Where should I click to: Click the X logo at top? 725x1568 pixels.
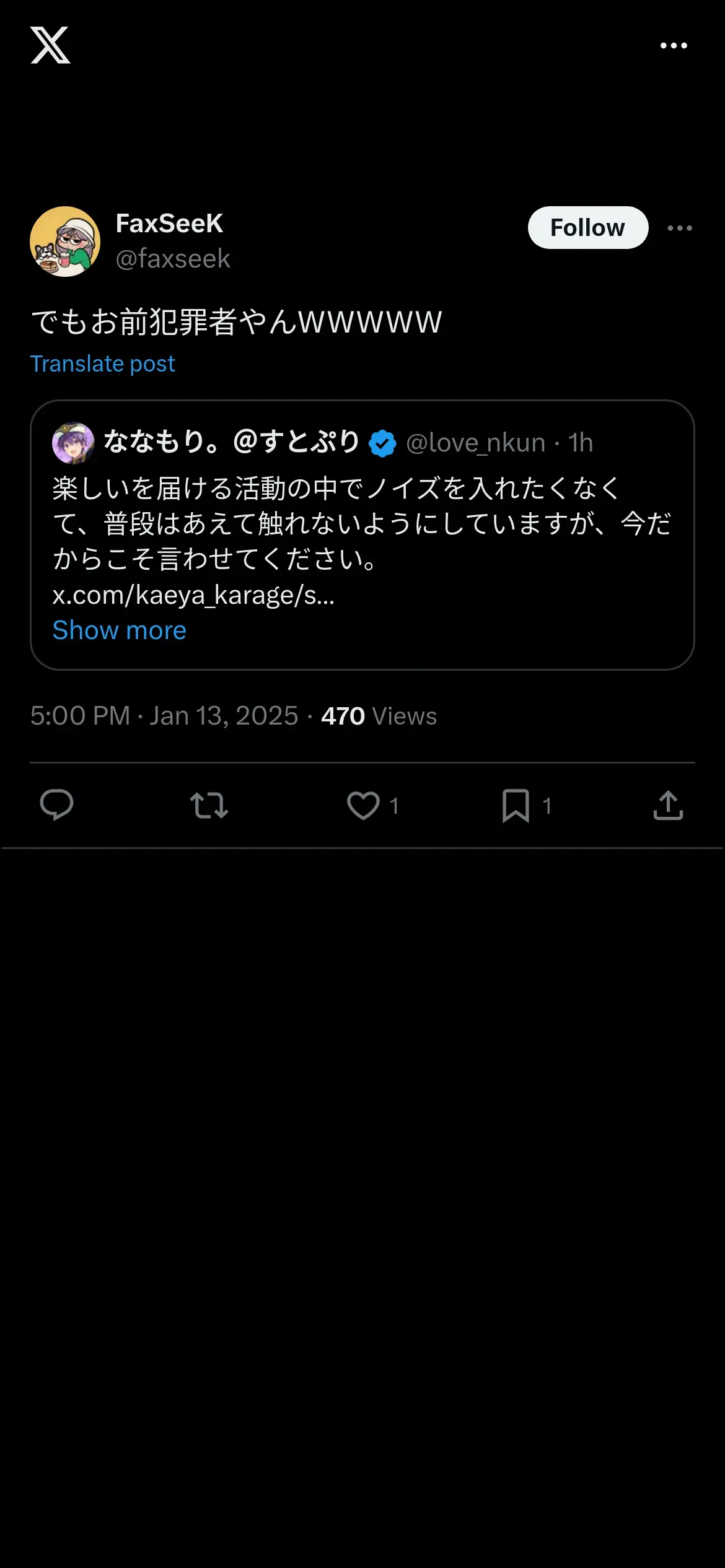[50, 45]
